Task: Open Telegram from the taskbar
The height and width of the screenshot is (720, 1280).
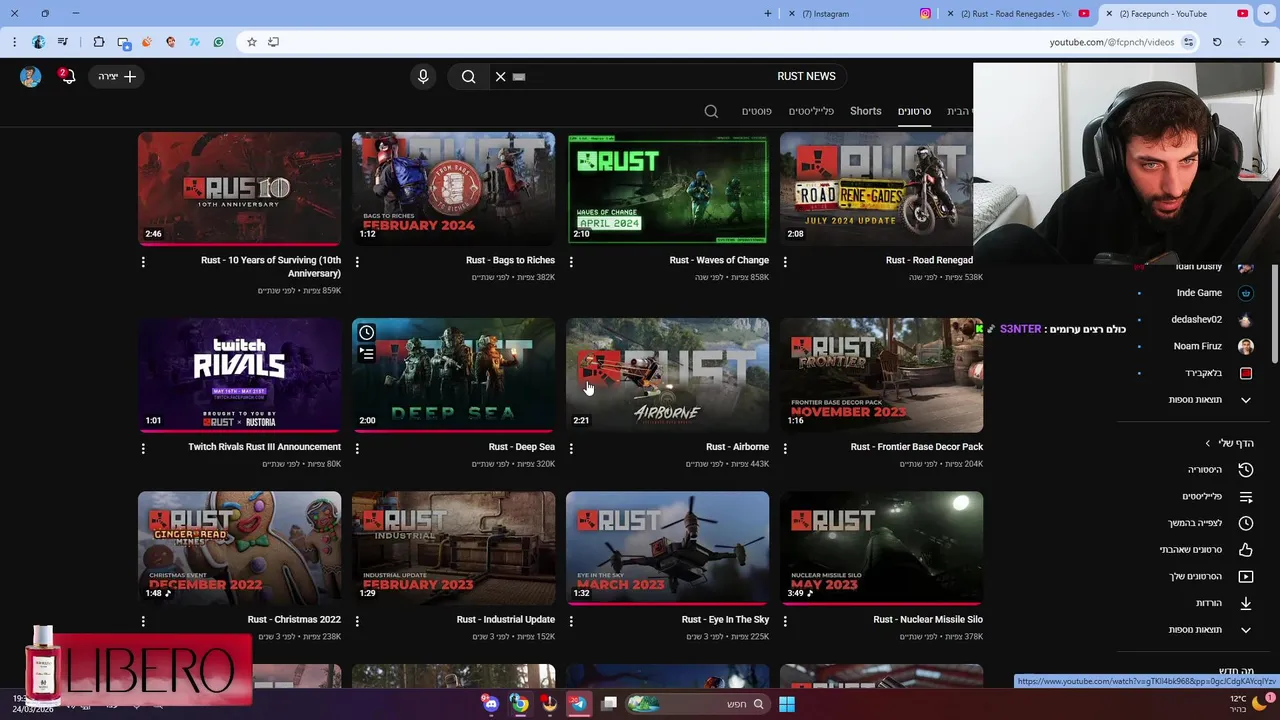Action: tap(578, 704)
